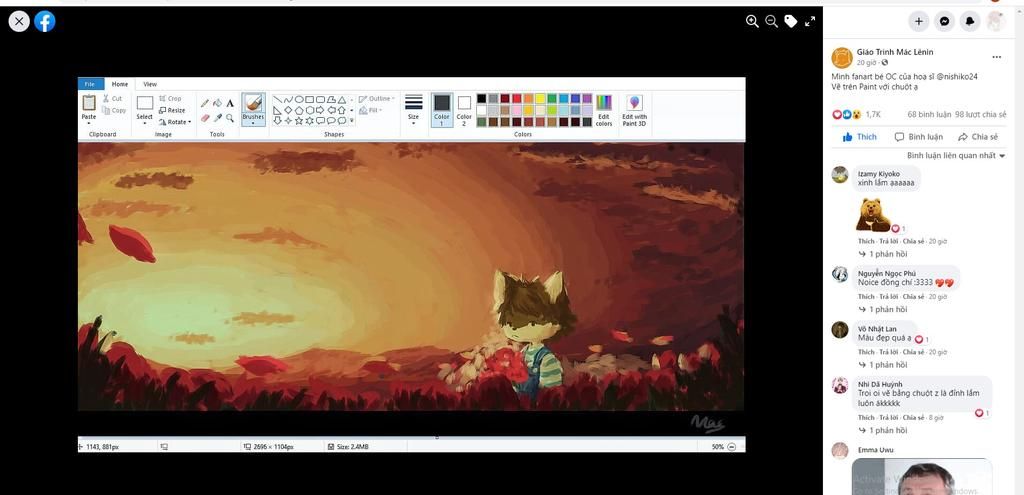This screenshot has width=1024, height=495.
Task: Click Crop in Paint's Image group
Action: [170, 99]
